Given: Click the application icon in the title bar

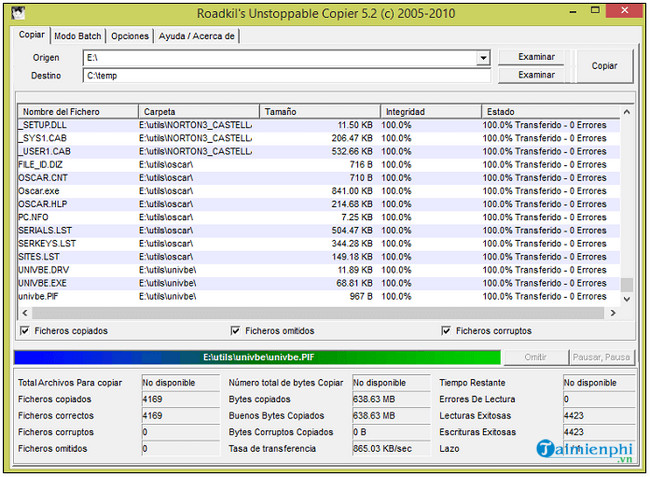Looking at the screenshot, I should tap(18, 13).
